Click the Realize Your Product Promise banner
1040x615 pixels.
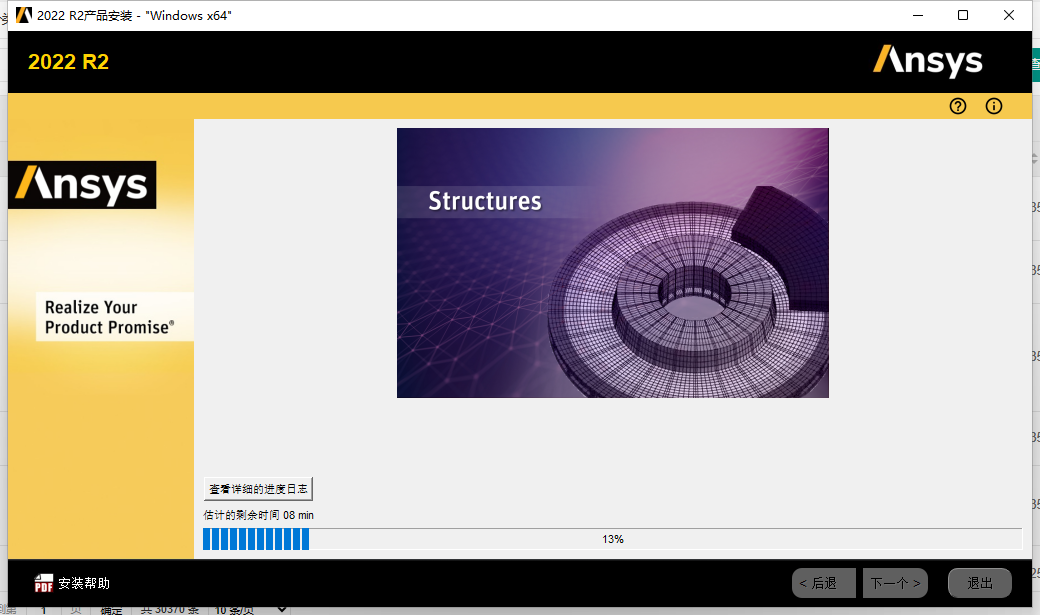click(x=114, y=317)
